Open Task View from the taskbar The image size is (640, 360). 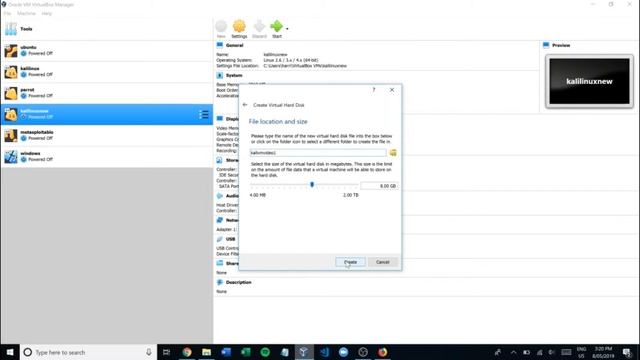[167, 352]
